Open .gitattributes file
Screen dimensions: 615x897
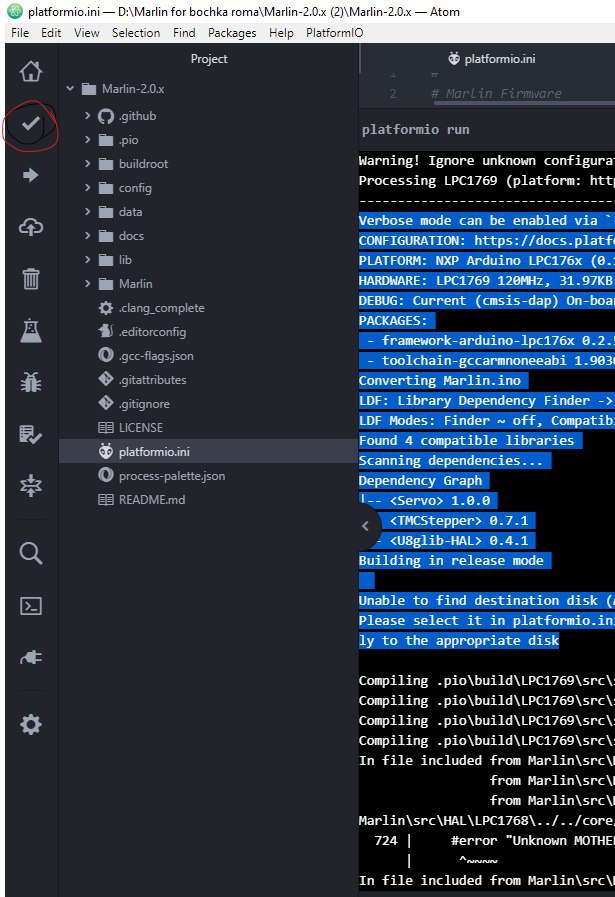[152, 380]
